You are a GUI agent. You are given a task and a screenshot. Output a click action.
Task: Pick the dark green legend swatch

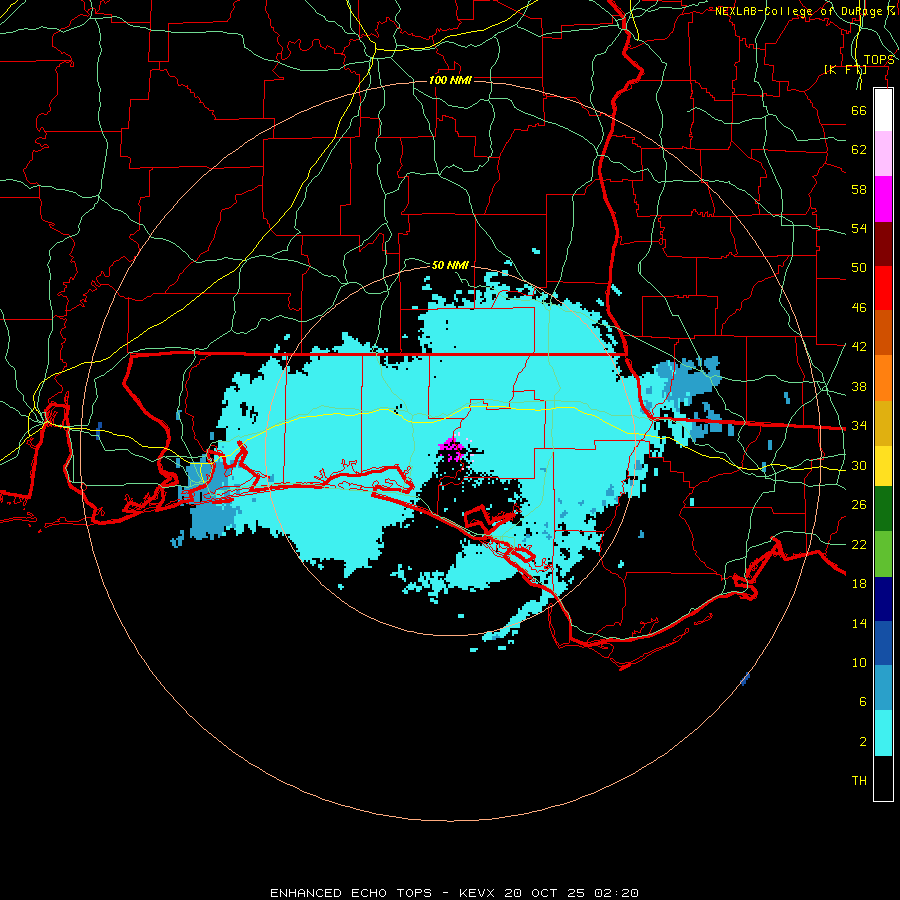tap(883, 508)
